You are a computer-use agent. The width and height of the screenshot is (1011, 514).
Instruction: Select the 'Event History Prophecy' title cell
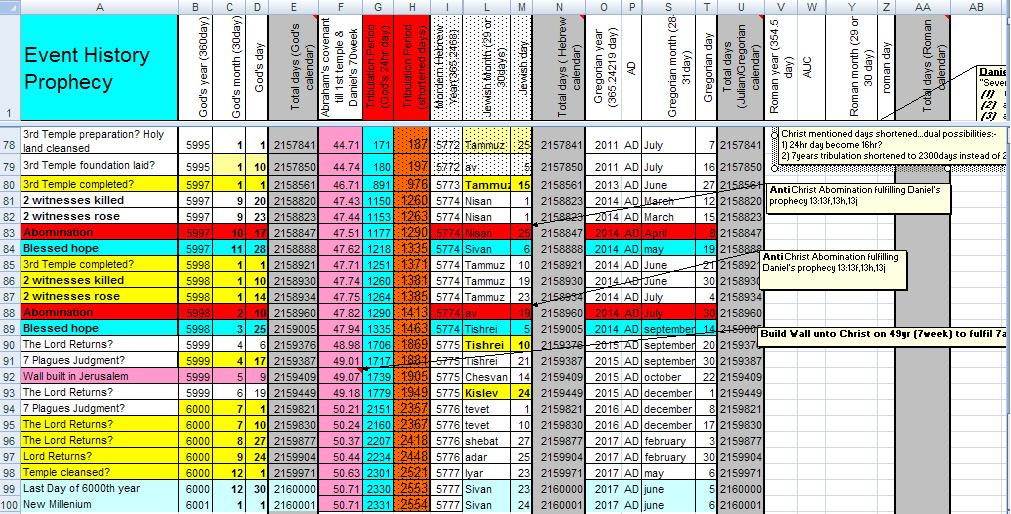tap(99, 68)
